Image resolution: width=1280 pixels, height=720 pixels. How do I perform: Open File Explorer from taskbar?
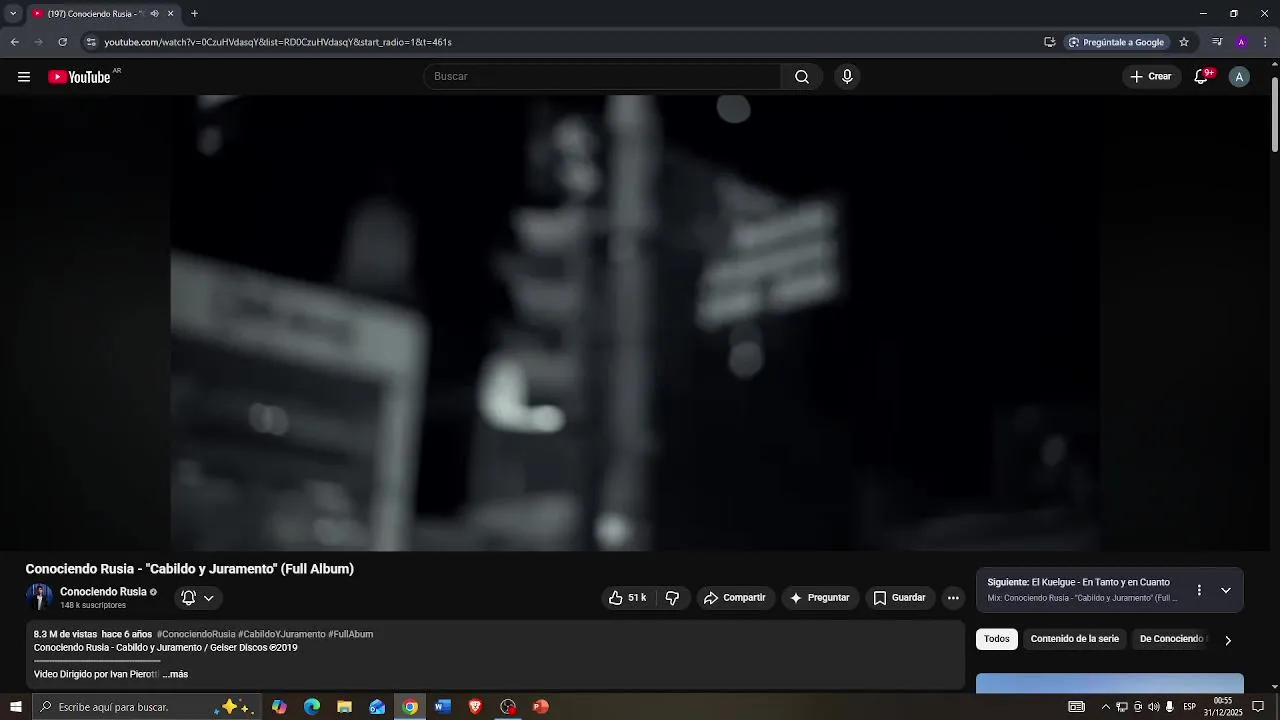344,707
